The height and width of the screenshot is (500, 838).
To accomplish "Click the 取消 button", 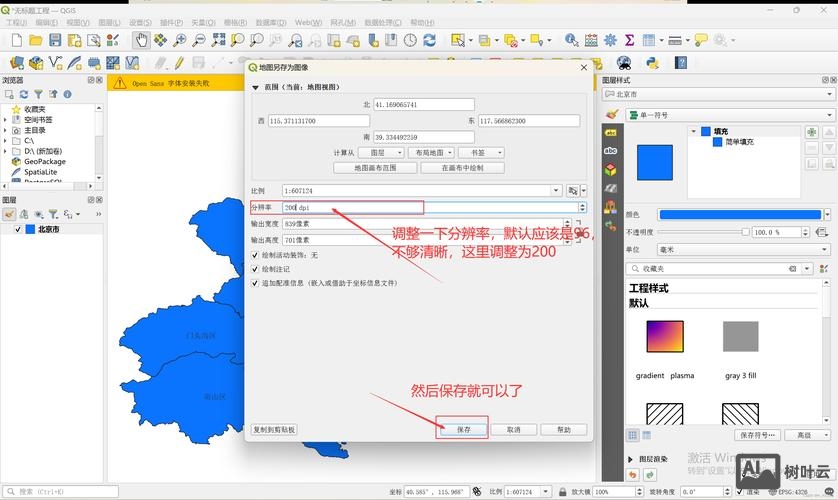I will point(514,429).
